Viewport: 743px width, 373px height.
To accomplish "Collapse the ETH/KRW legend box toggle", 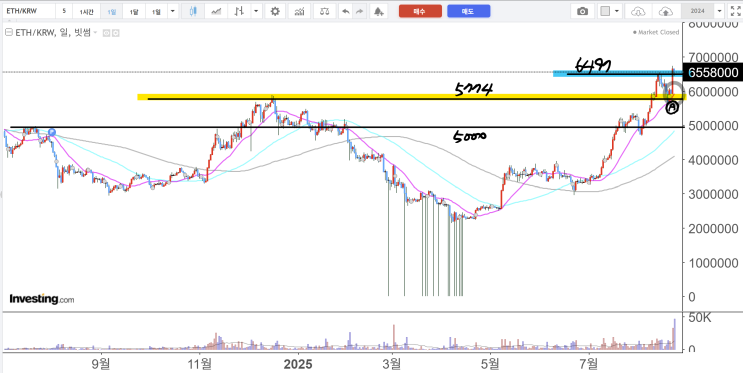I will pos(8,33).
